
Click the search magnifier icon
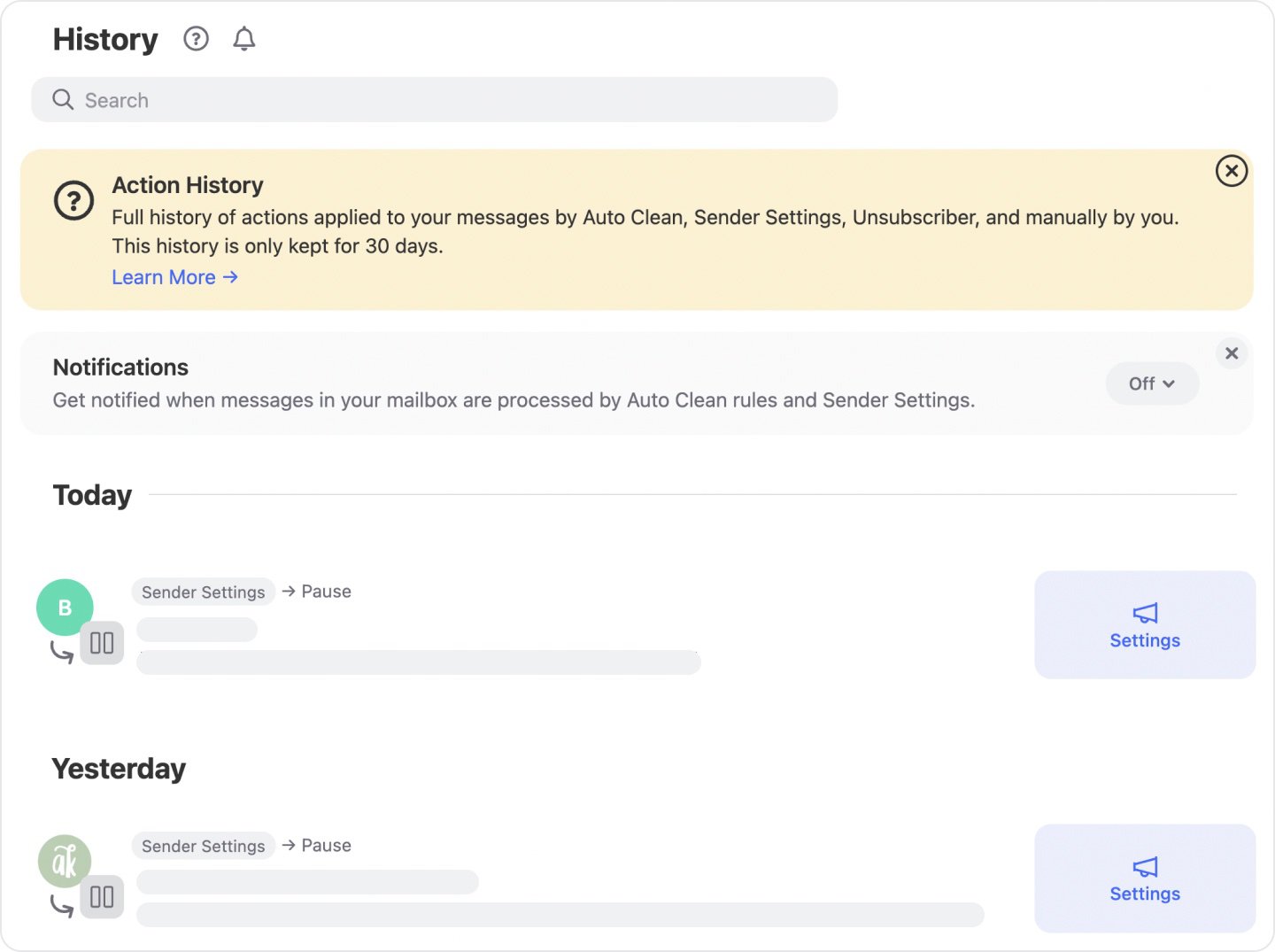(x=63, y=99)
